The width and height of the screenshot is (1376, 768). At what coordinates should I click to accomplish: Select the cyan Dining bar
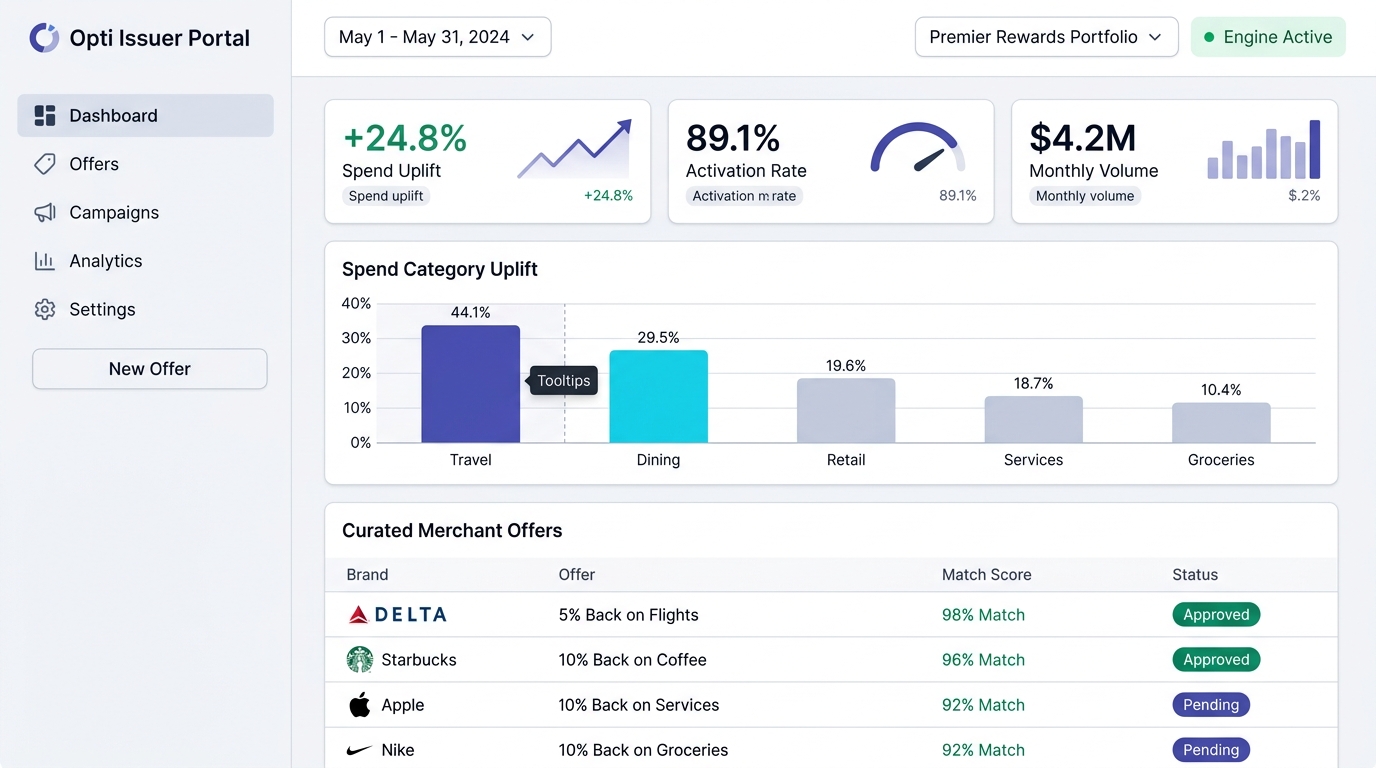pyautogui.click(x=658, y=396)
